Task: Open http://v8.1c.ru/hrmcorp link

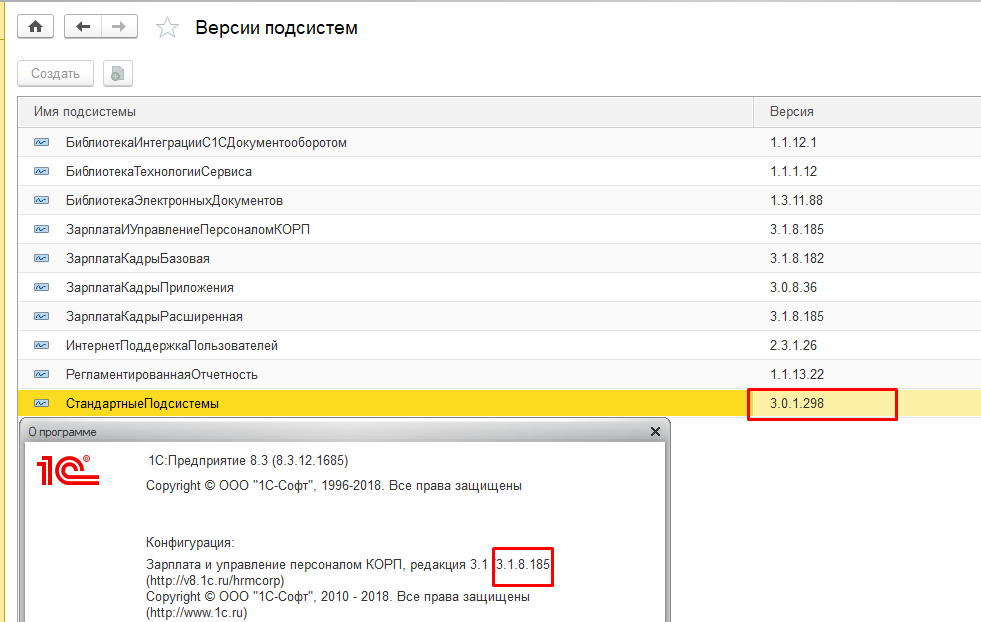Action: (215, 581)
